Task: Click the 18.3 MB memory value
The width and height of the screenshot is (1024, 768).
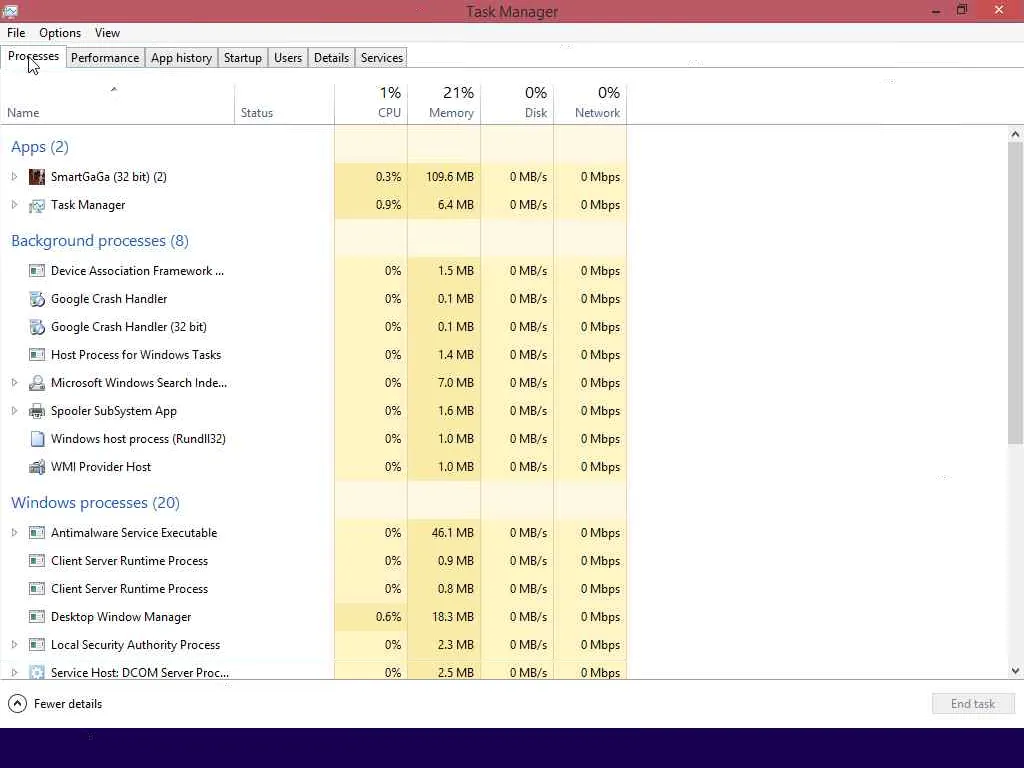Action: 453,617
